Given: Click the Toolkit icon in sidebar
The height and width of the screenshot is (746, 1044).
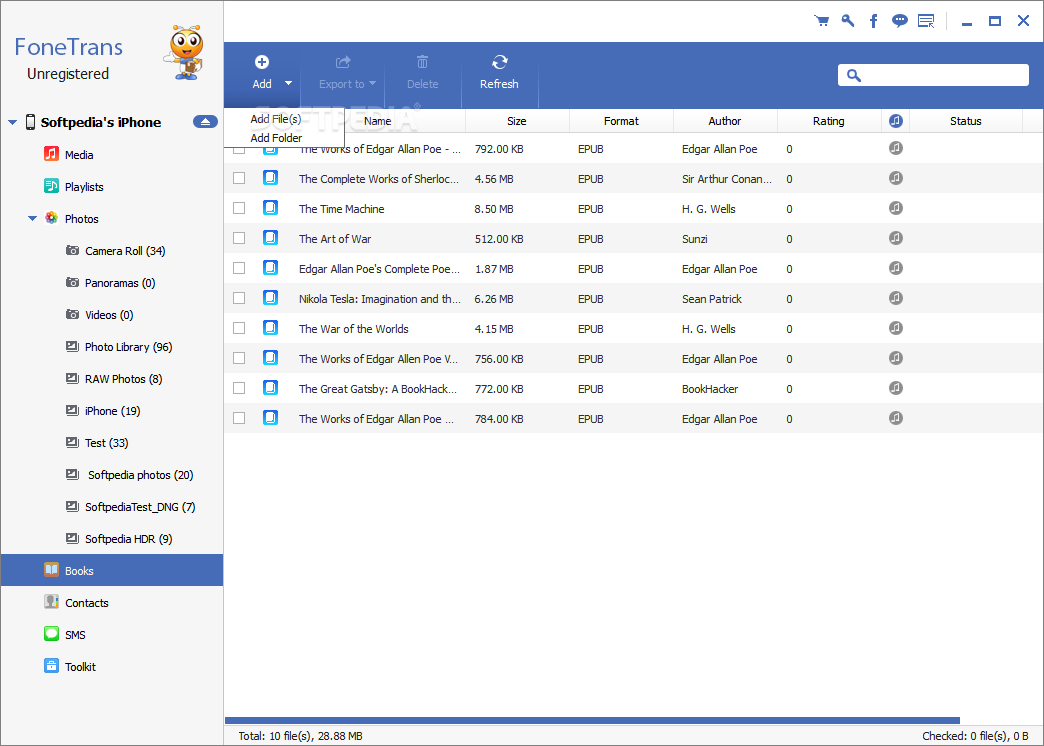Looking at the screenshot, I should point(51,666).
